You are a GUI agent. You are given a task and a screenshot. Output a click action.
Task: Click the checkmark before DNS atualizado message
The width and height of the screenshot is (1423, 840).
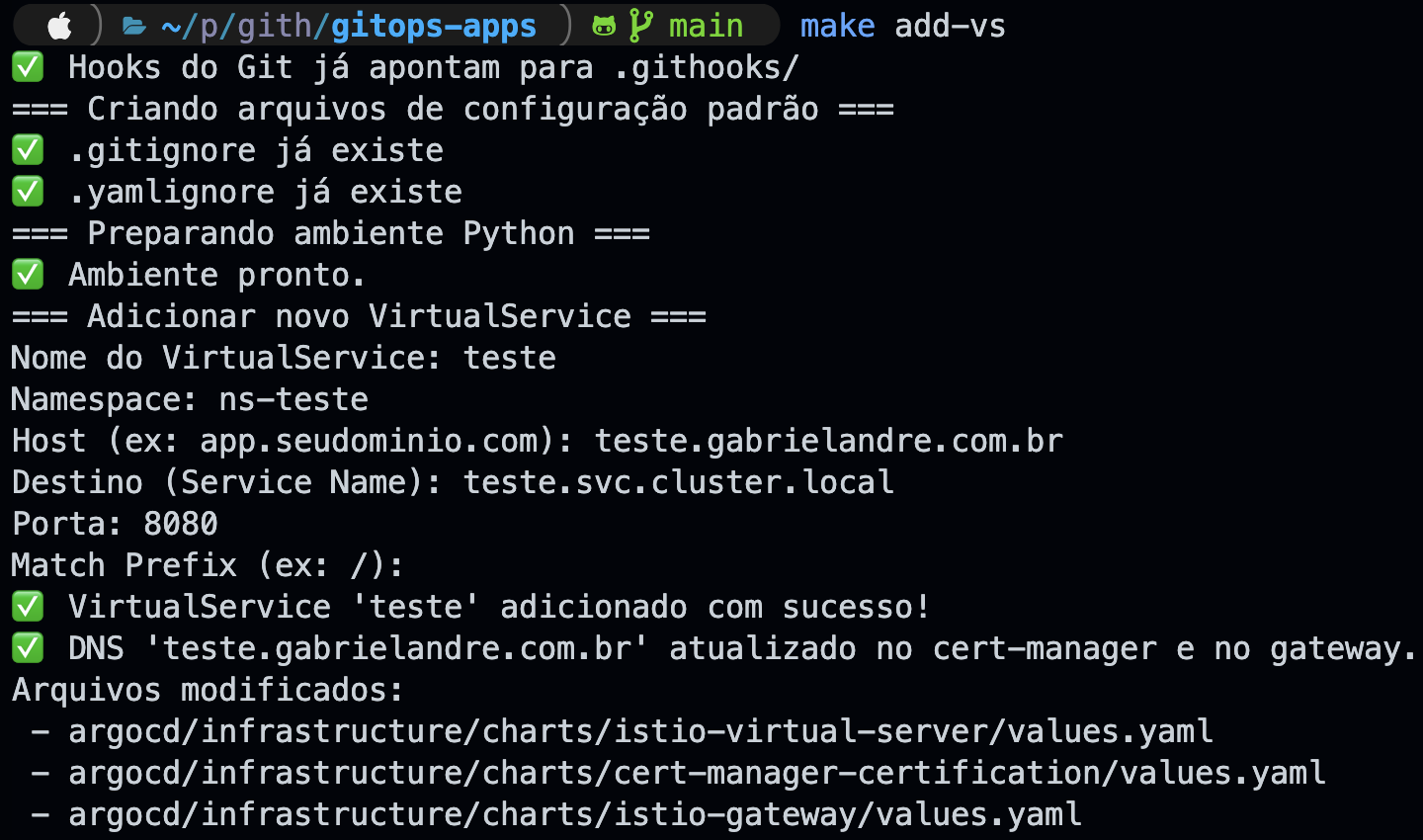pyautogui.click(x=28, y=648)
